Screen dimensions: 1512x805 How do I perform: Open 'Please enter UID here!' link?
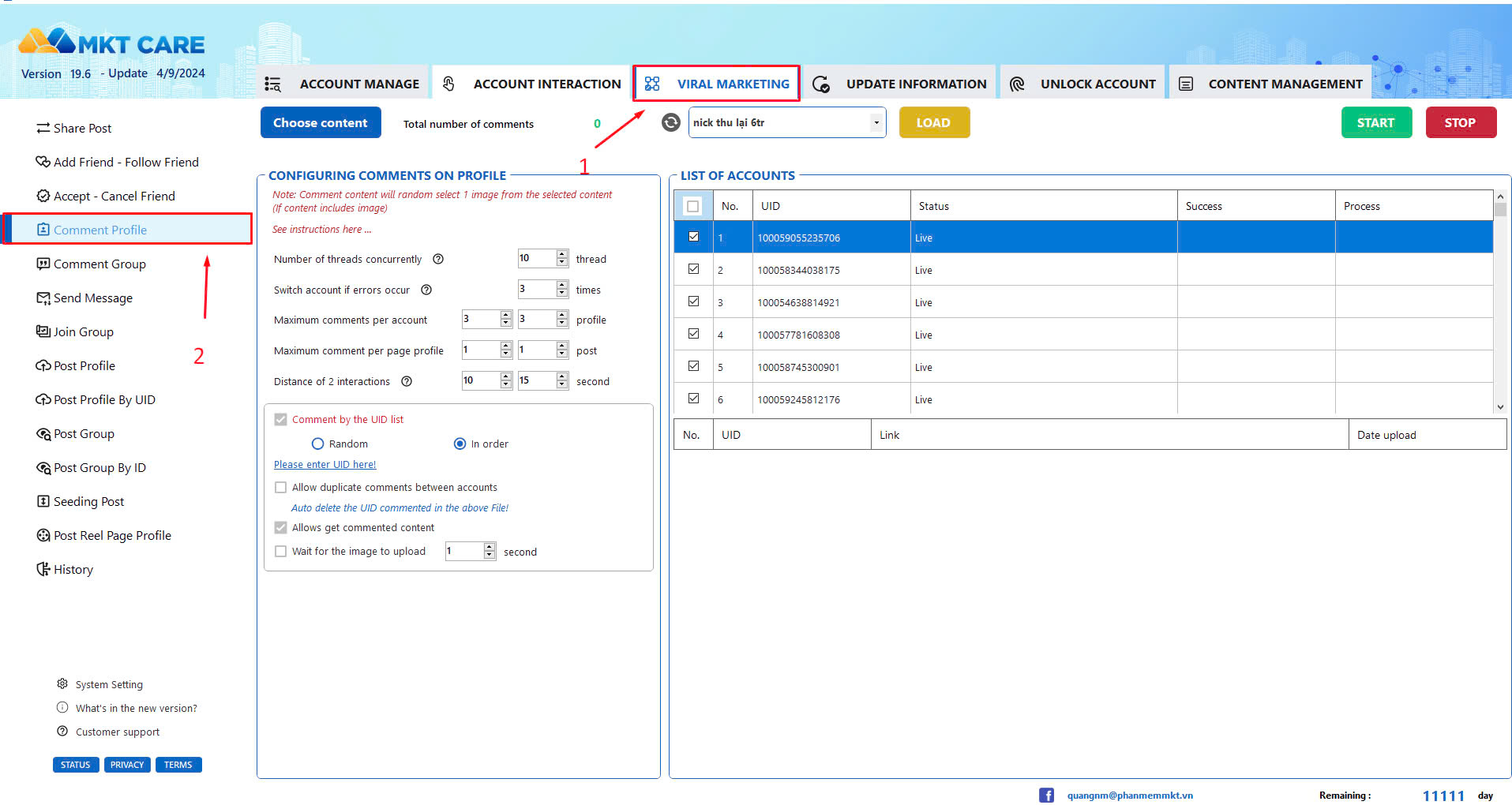coord(325,465)
